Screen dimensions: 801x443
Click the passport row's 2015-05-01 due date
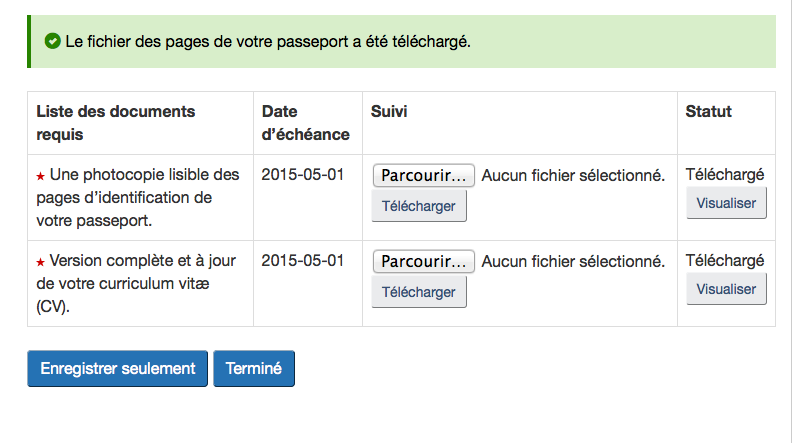pos(302,174)
